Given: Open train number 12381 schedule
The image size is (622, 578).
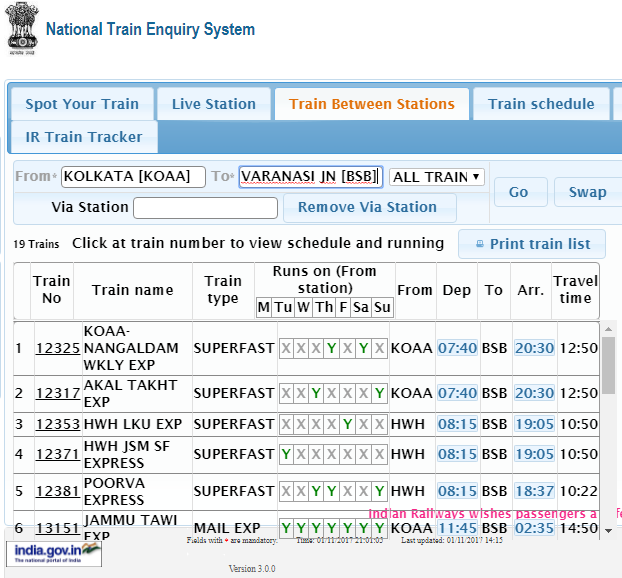Looking at the screenshot, I should tap(58, 492).
